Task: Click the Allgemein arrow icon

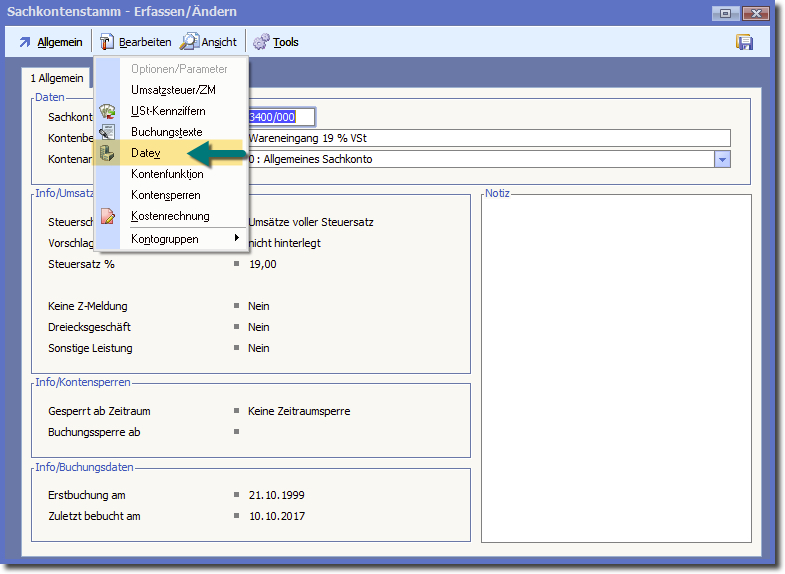Action: [x=24, y=42]
